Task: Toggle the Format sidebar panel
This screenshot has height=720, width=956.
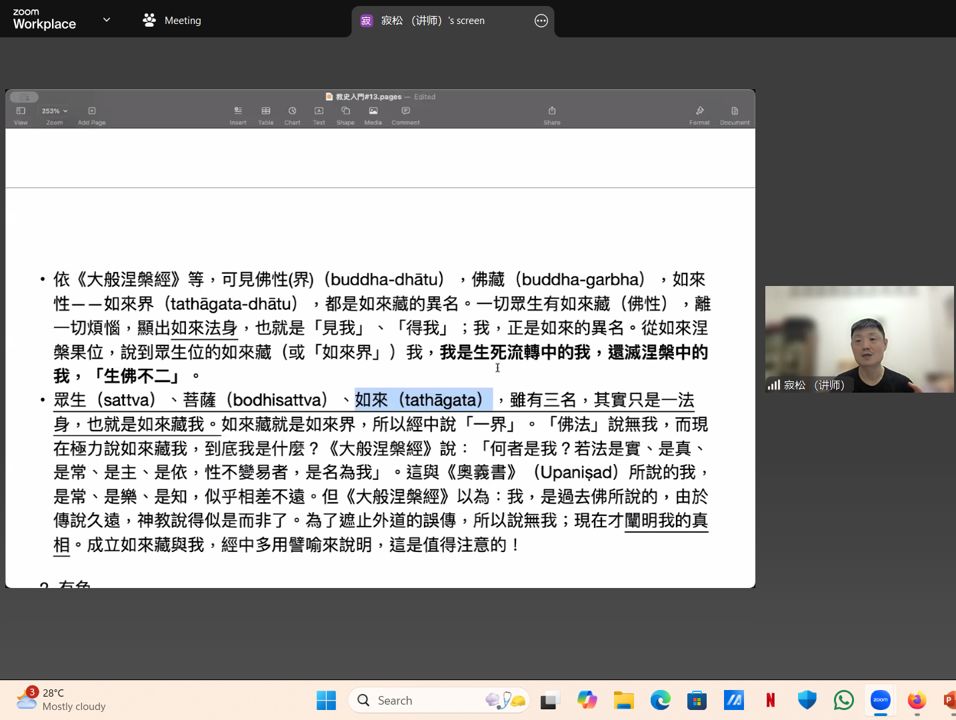Action: [699, 112]
